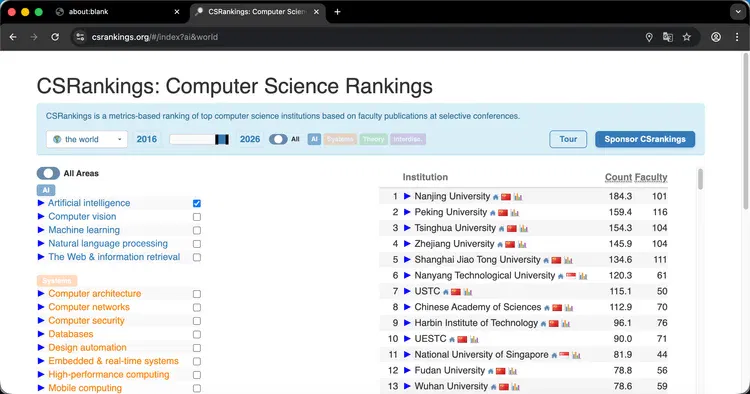750x394 pixels.
Task: Close the about:blank tab
Action: [177, 12]
